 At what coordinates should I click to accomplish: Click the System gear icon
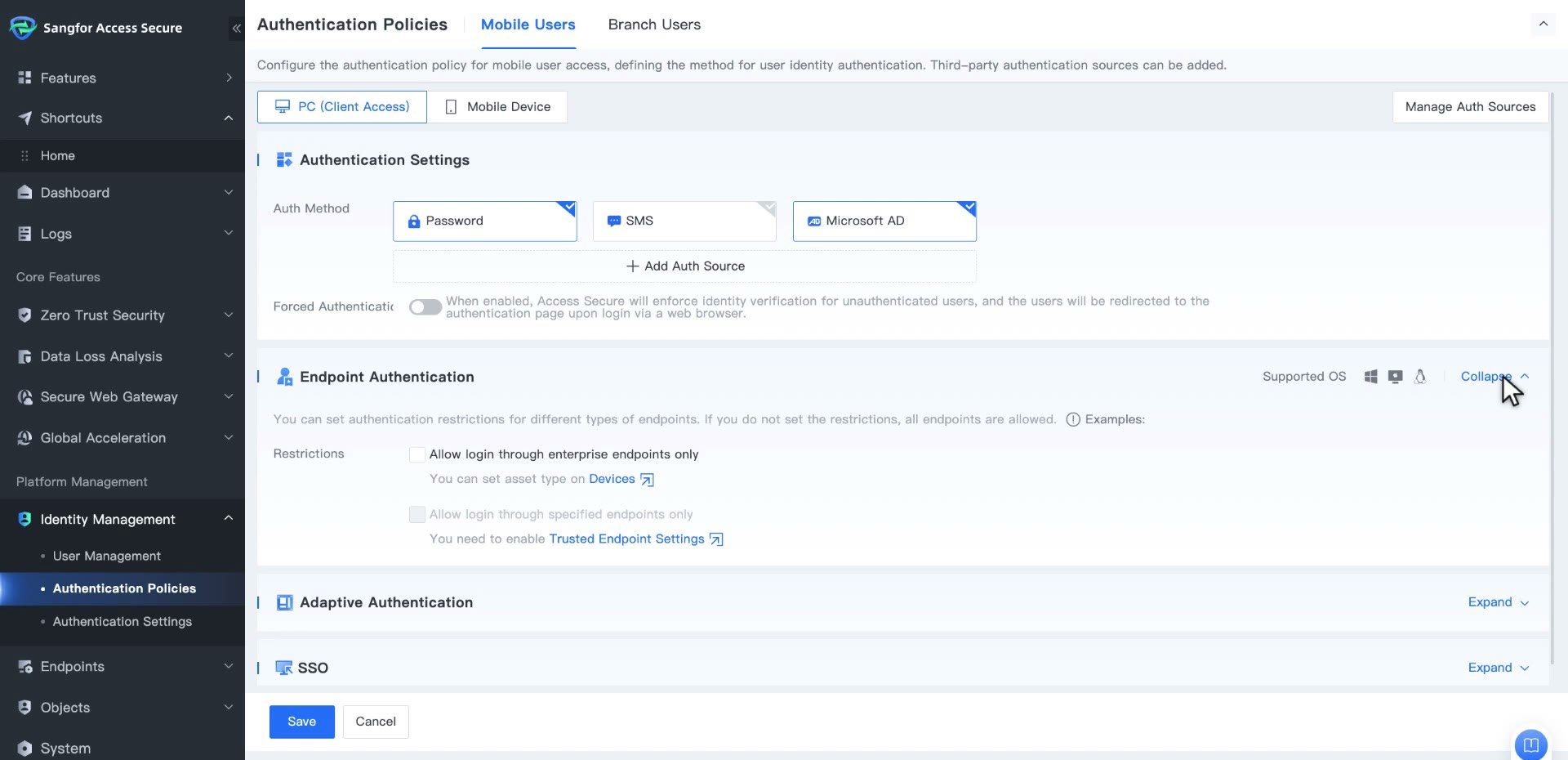[x=24, y=748]
